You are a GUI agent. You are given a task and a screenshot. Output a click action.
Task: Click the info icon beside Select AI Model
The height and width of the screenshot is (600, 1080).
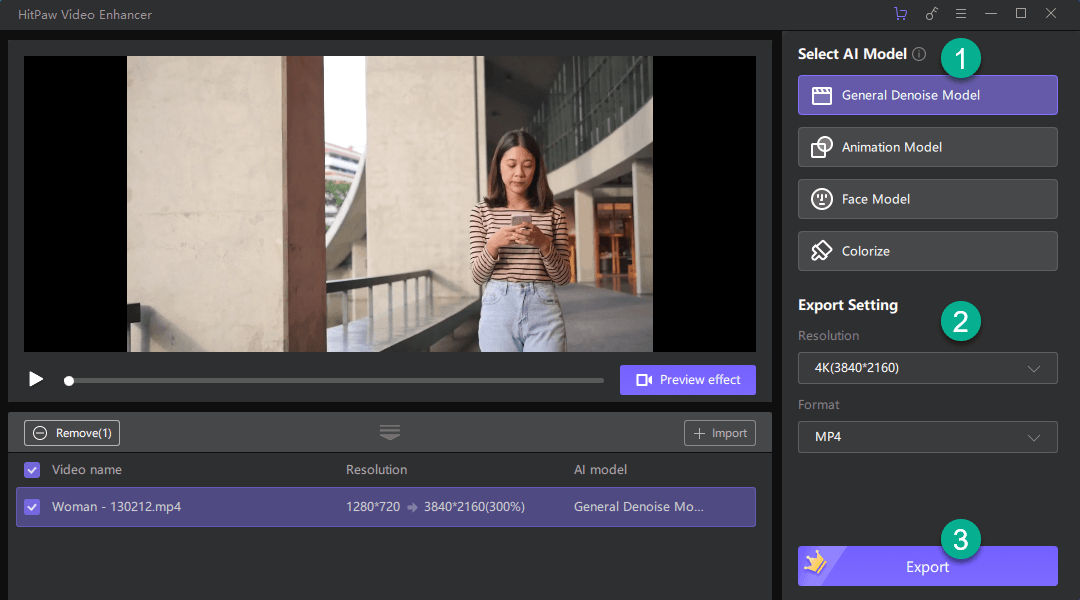click(919, 54)
